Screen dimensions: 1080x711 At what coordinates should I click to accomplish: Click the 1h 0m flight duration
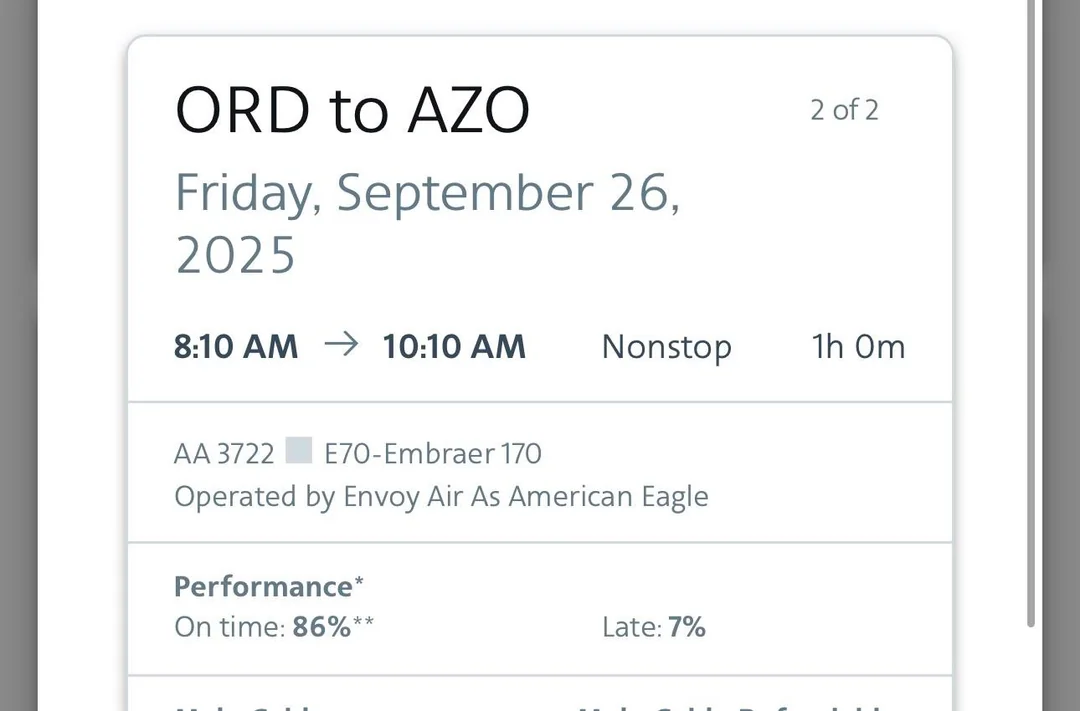[858, 347]
